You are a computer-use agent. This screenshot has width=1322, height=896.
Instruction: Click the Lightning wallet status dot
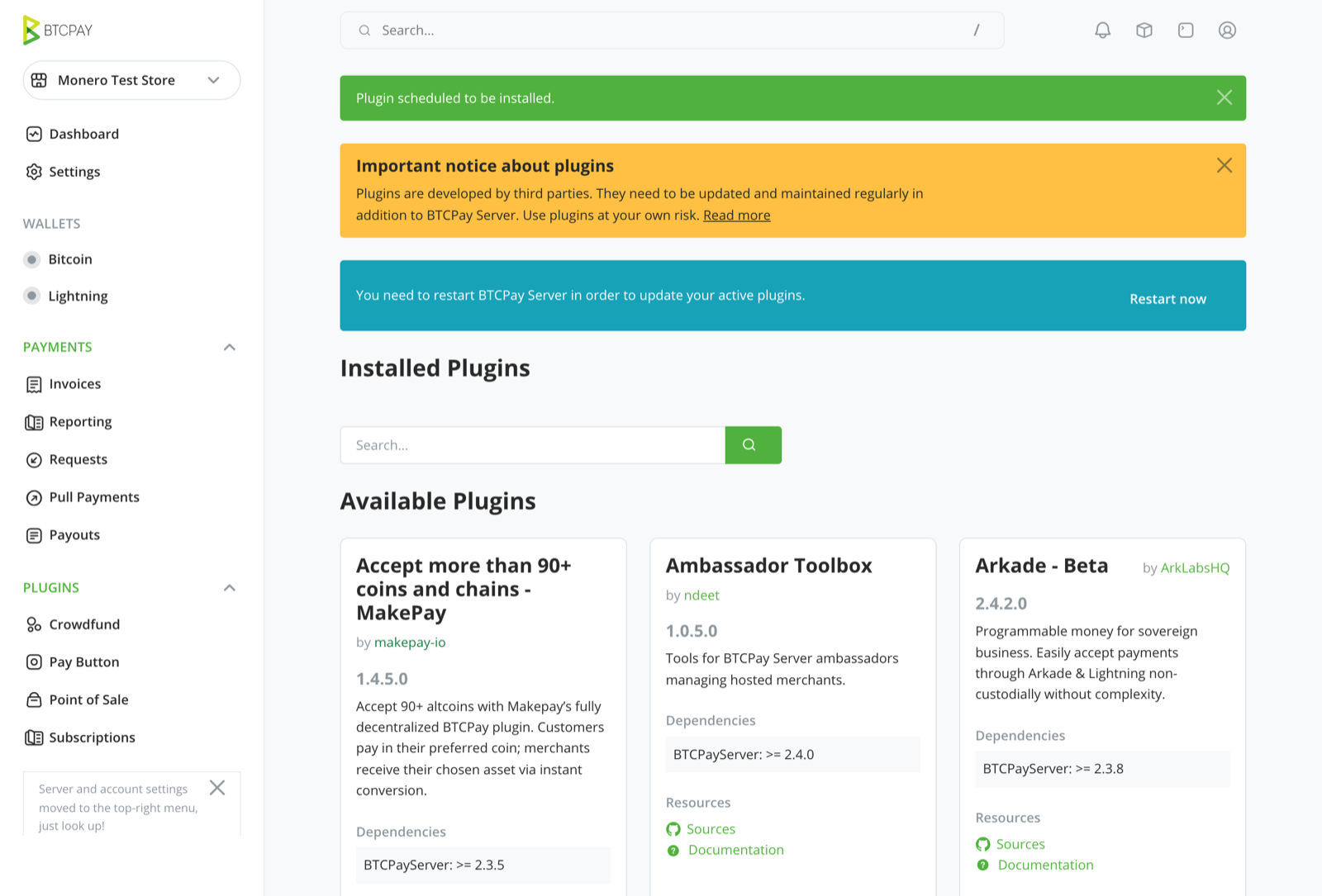[x=32, y=296]
